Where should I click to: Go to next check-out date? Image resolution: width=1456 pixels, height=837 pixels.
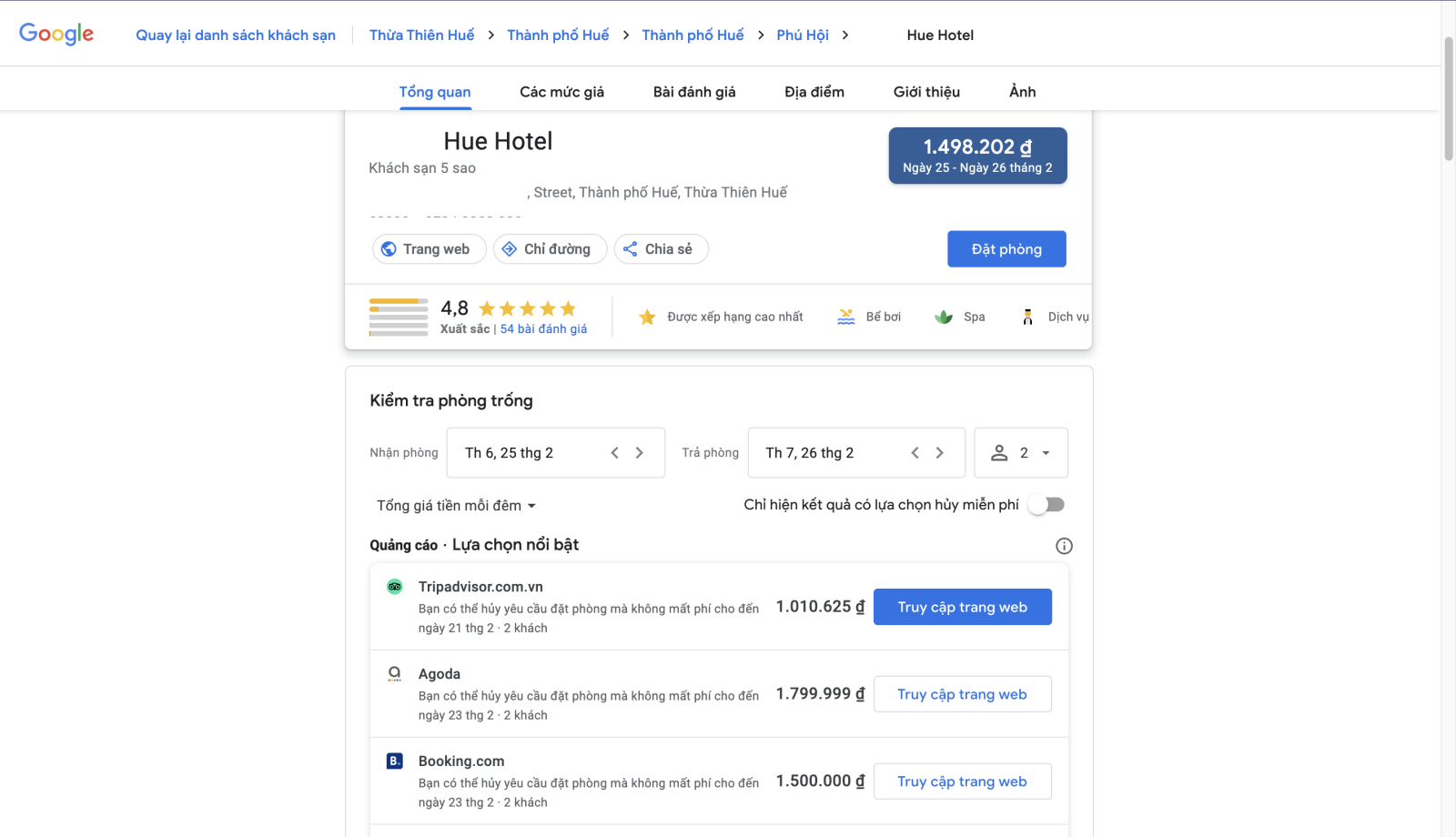(940, 453)
